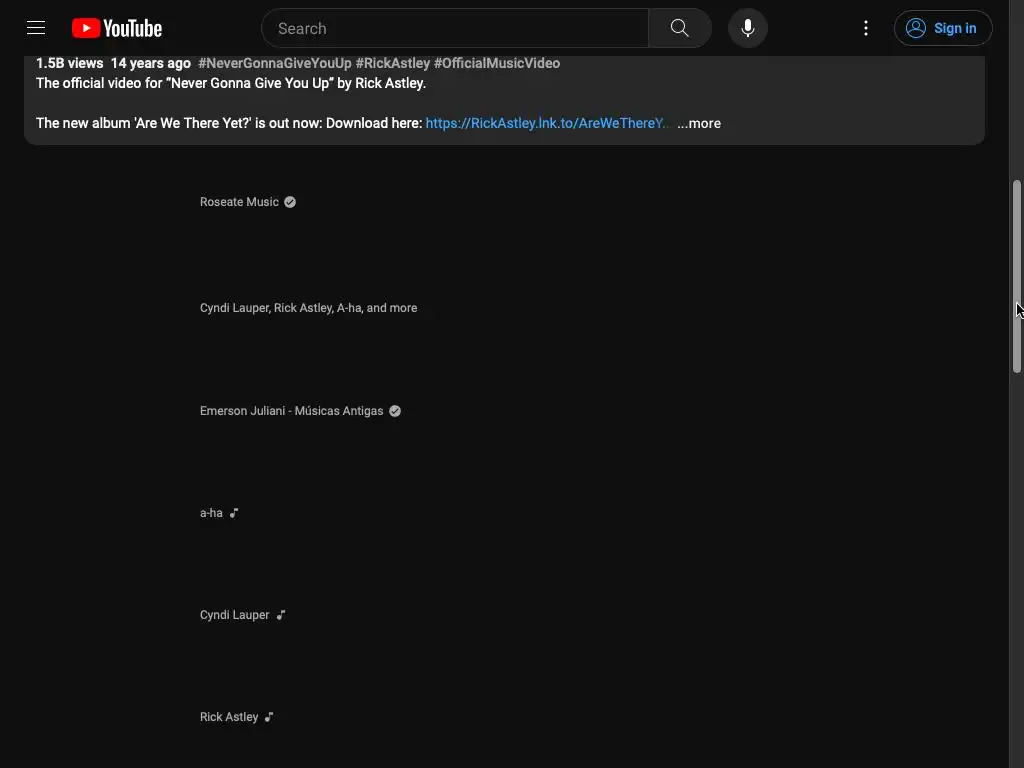Open the RickAstley.lnk.to album link
This screenshot has width=1024, height=768.
(547, 123)
